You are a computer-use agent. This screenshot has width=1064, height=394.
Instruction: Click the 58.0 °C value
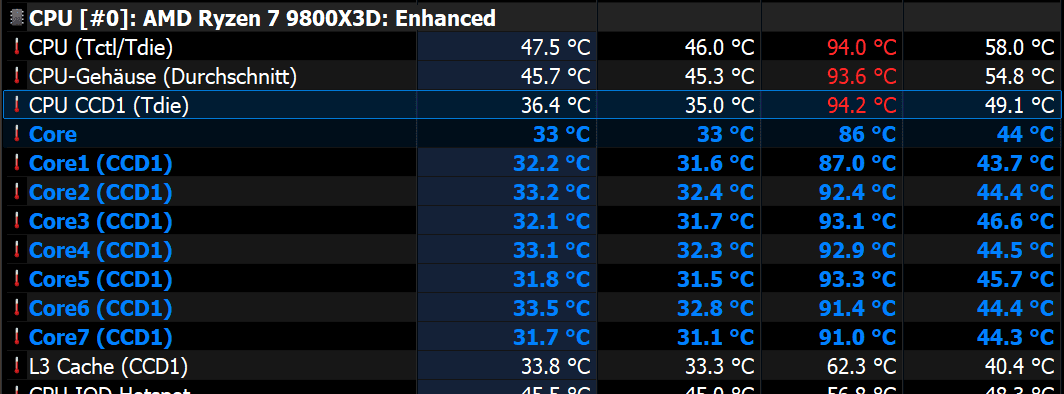[1020, 47]
